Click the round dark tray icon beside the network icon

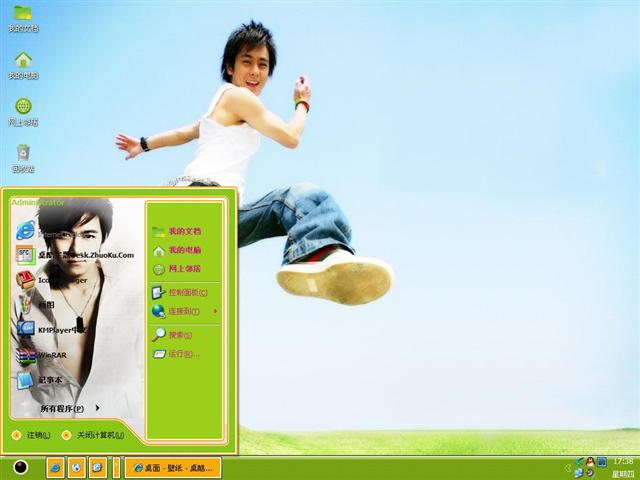(x=590, y=473)
